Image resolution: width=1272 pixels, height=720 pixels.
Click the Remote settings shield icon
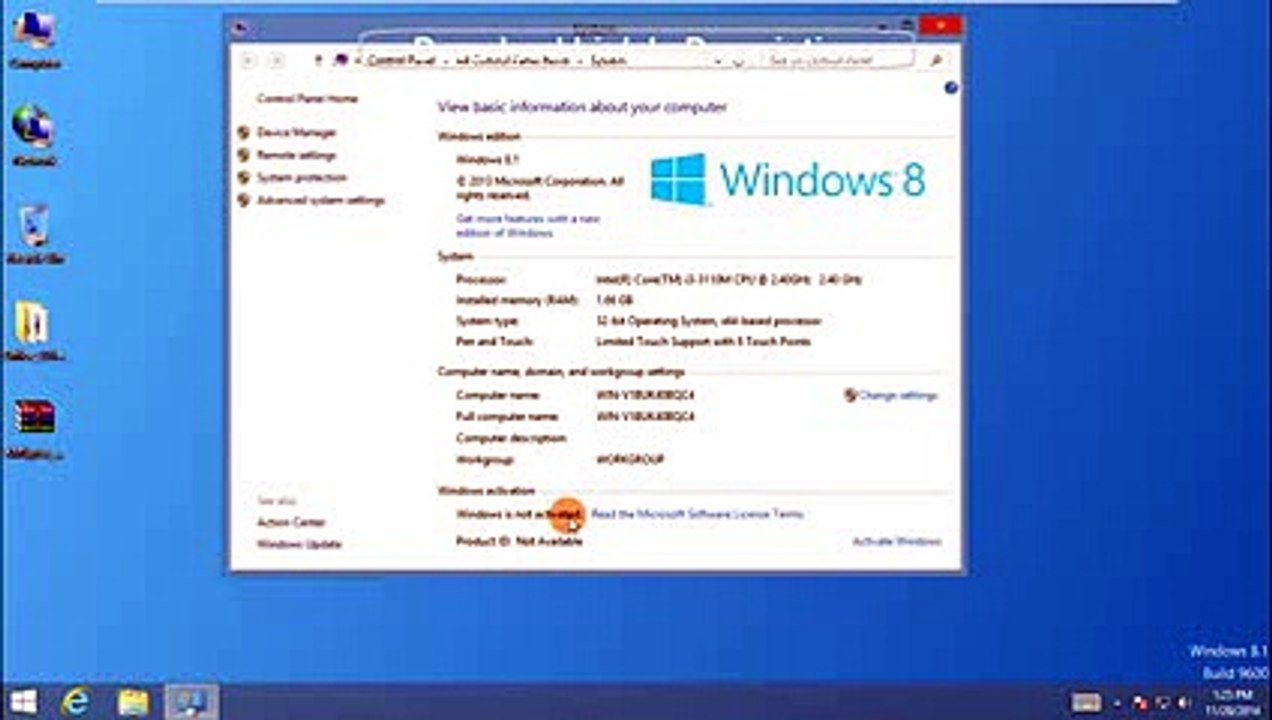coord(243,155)
